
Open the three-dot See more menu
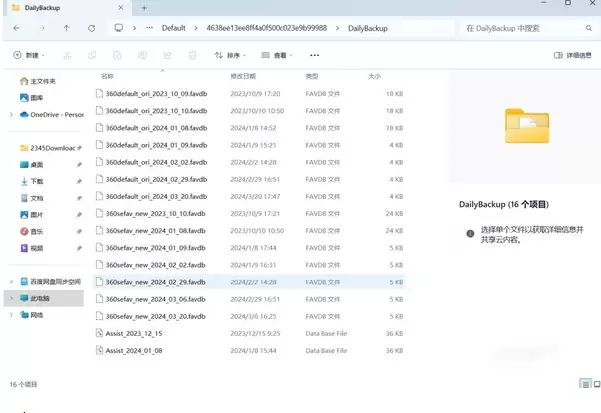point(316,55)
